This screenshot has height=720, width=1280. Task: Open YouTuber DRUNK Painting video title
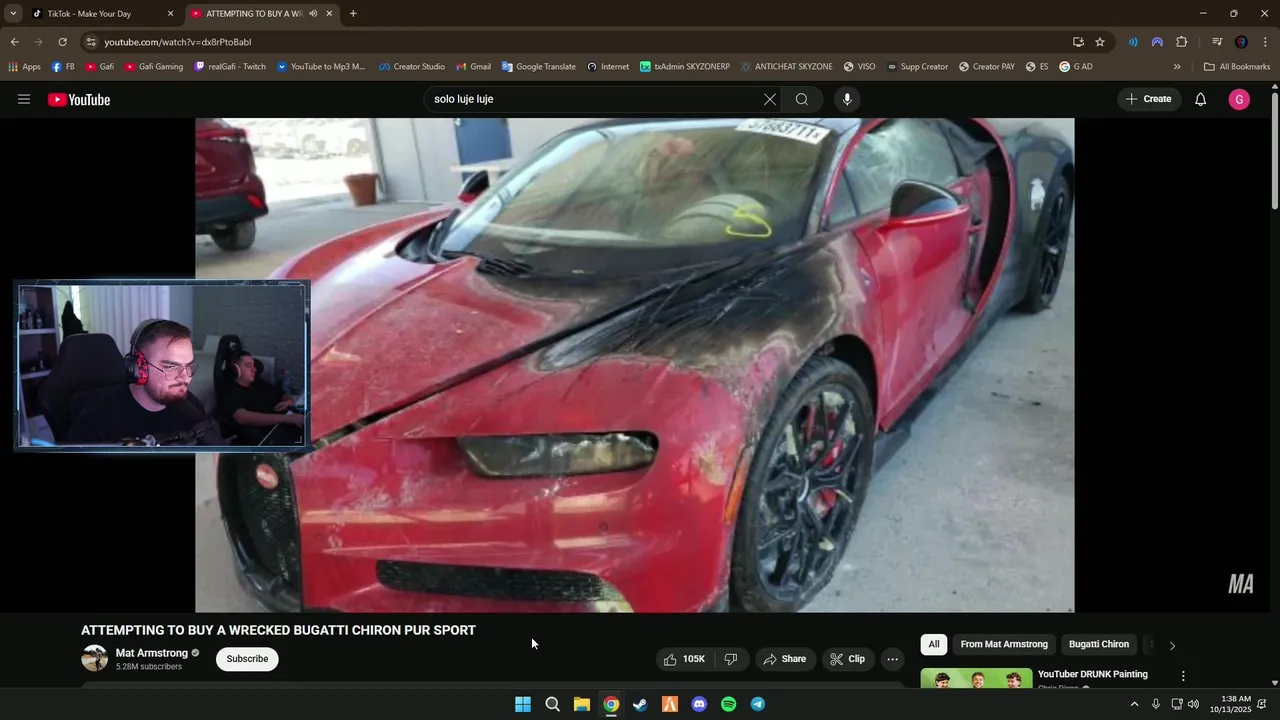tap(1092, 675)
